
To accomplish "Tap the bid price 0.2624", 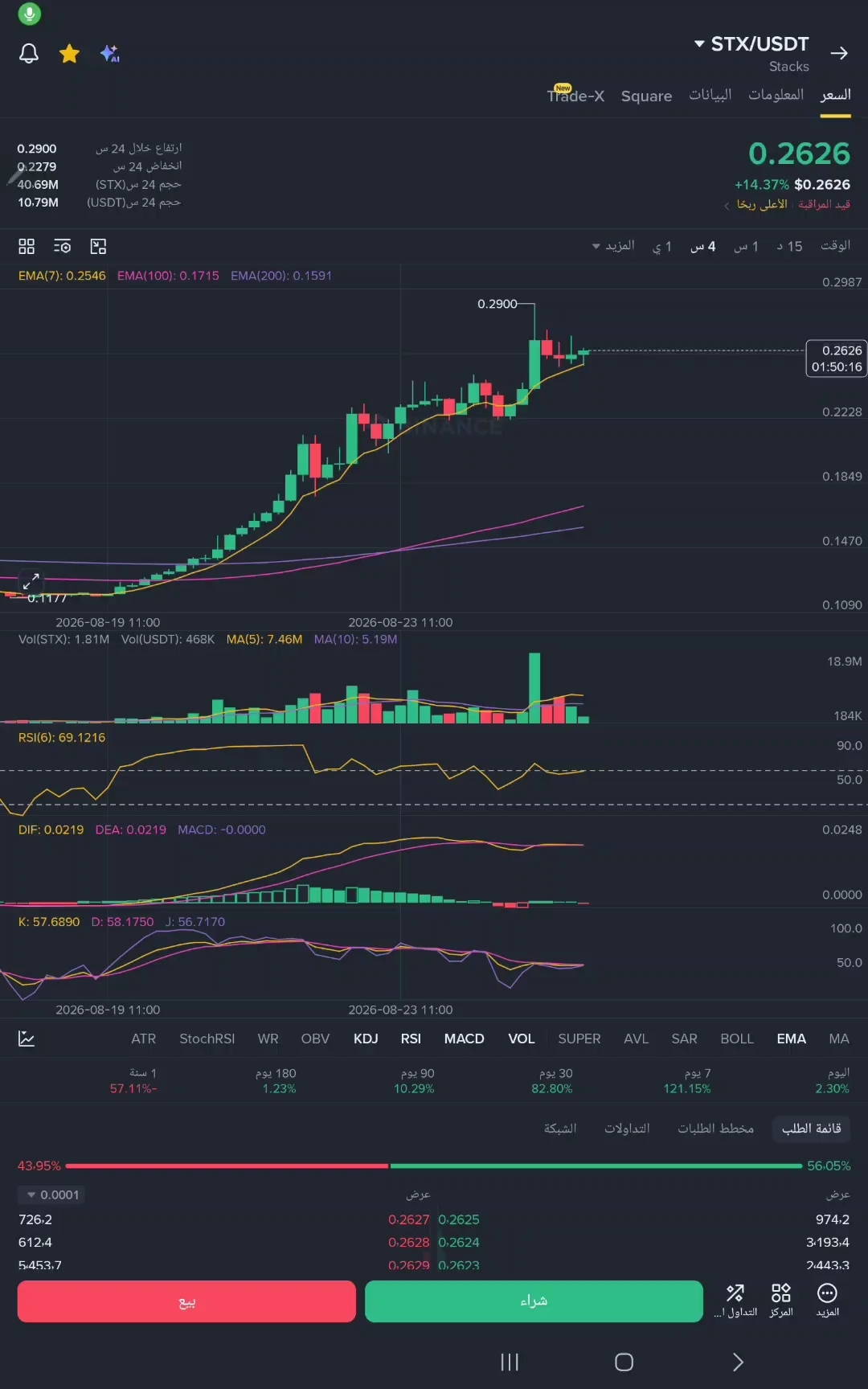I will 459,1242.
